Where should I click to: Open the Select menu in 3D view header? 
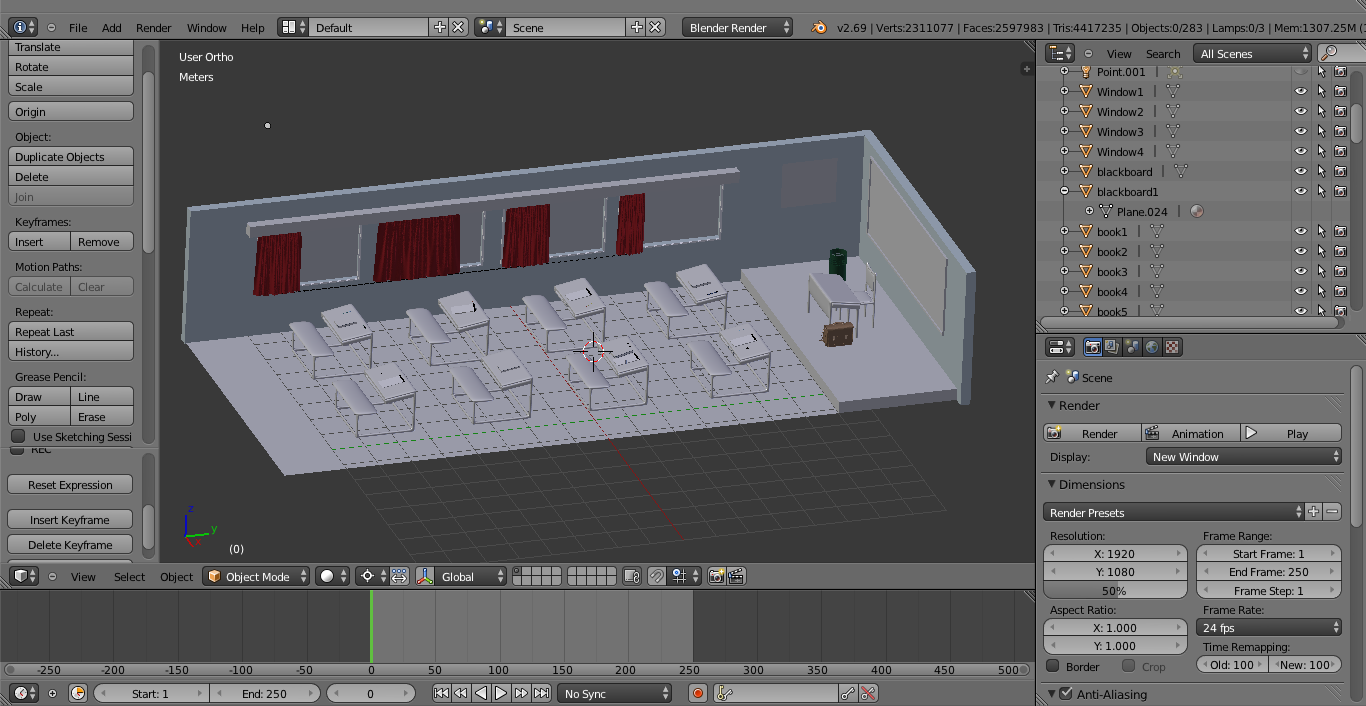tap(129, 576)
